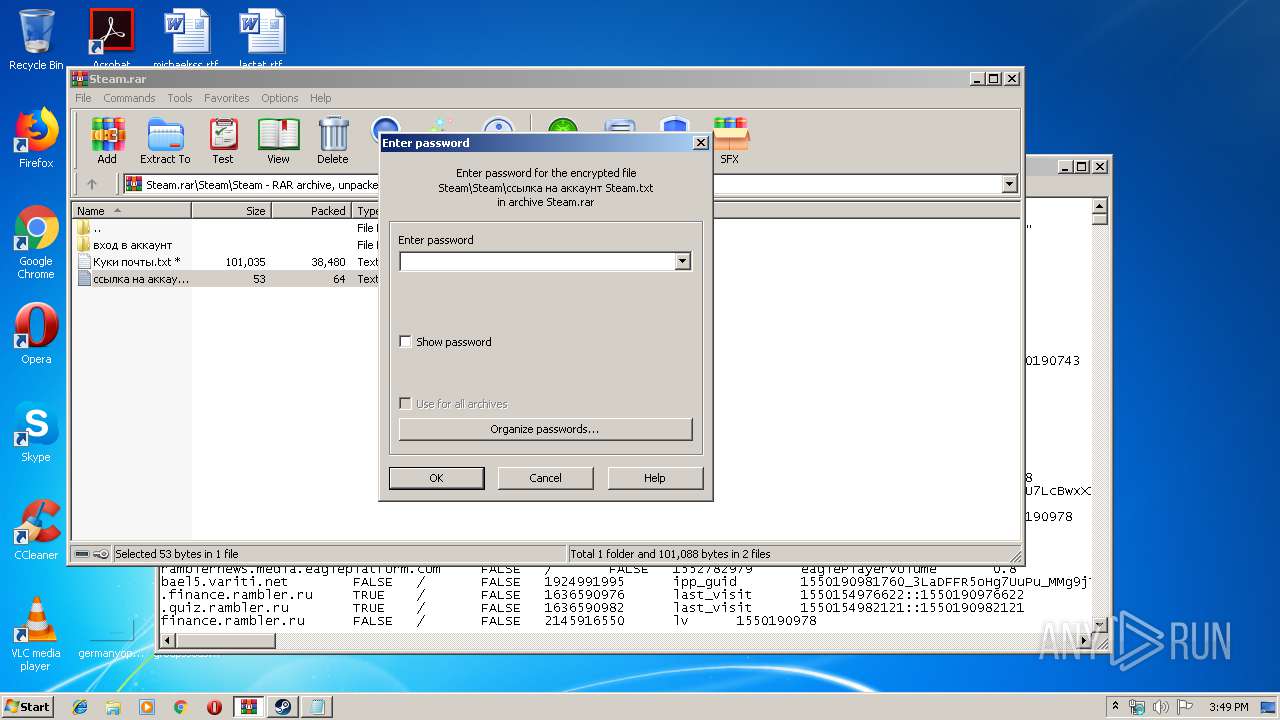
Task: Click the volume icon in system tray
Action: (1161, 707)
